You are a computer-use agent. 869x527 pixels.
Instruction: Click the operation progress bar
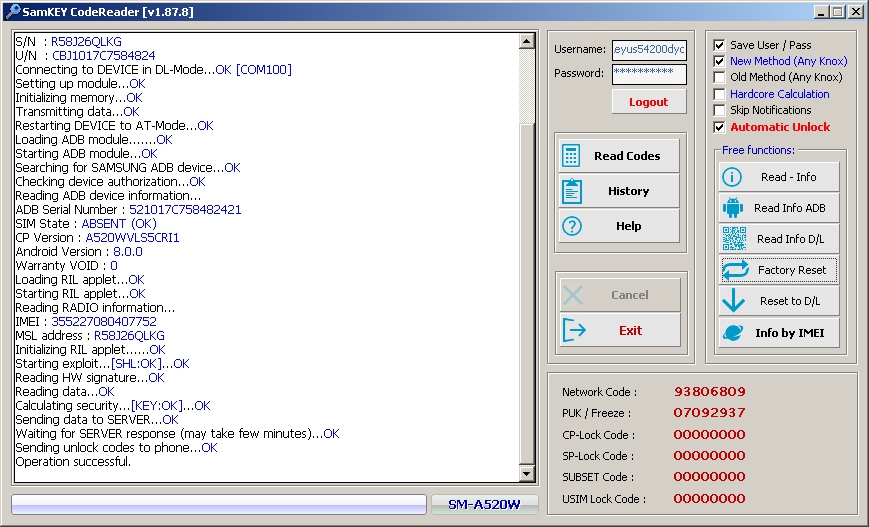point(219,504)
